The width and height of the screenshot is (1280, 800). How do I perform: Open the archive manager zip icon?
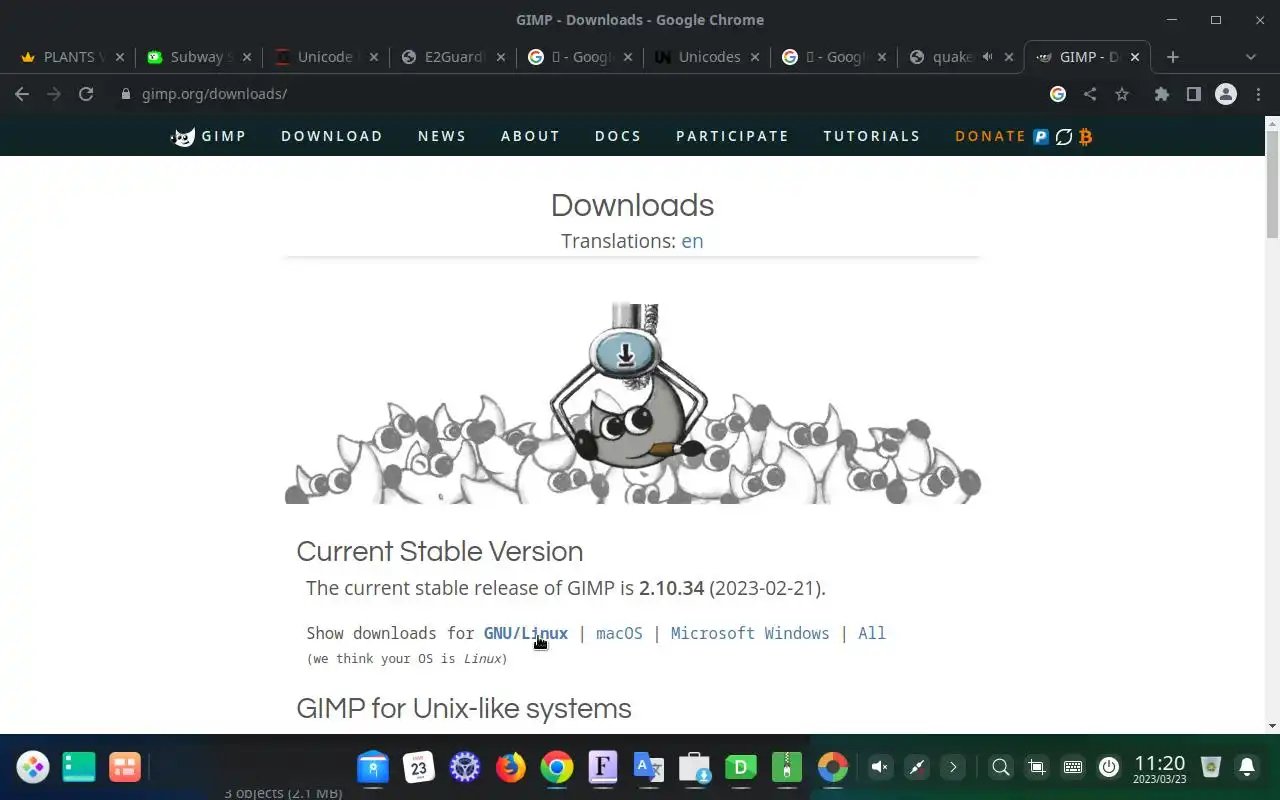[787, 767]
